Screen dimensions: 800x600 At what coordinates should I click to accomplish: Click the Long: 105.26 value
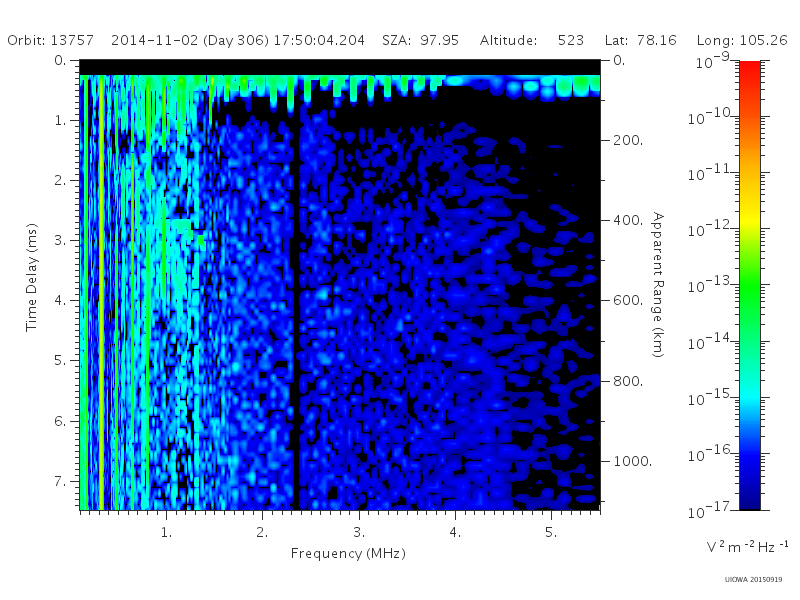(742, 40)
